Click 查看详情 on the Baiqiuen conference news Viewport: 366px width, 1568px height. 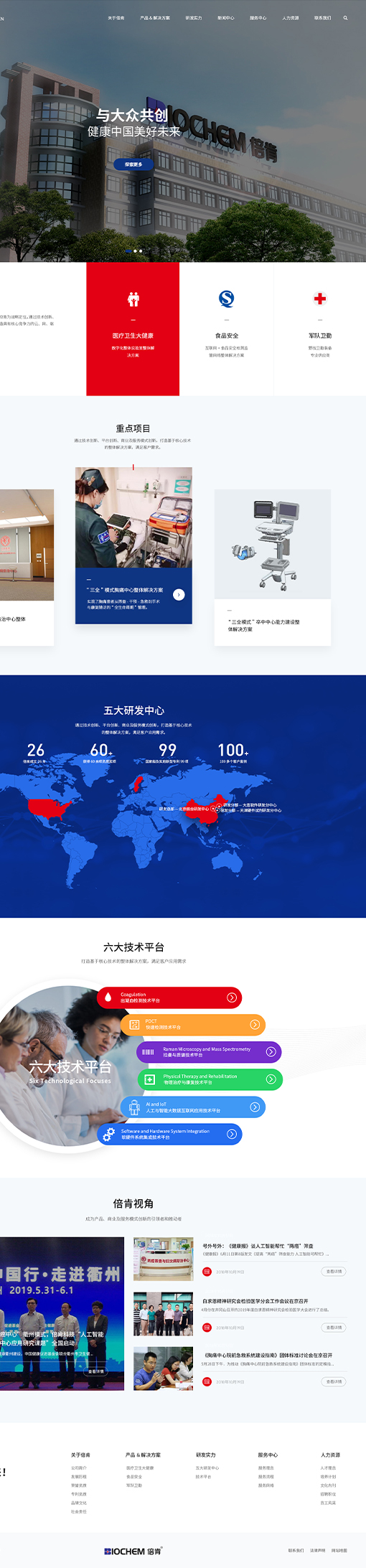[x=334, y=1328]
